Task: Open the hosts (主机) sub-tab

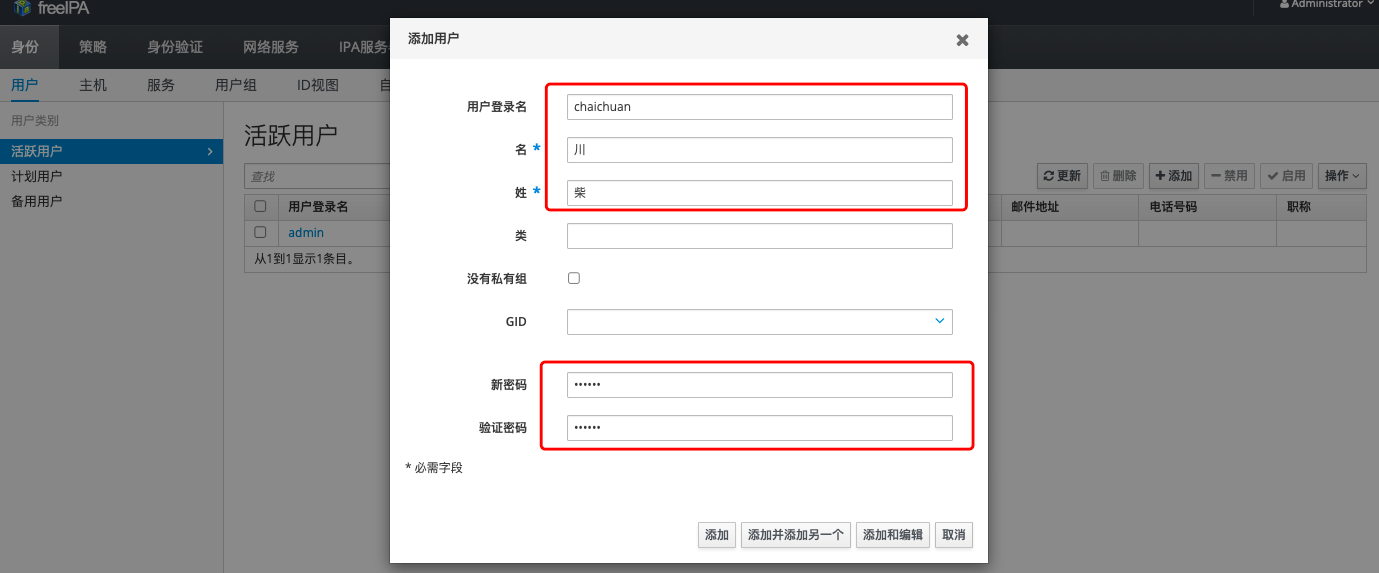Action: [93, 85]
